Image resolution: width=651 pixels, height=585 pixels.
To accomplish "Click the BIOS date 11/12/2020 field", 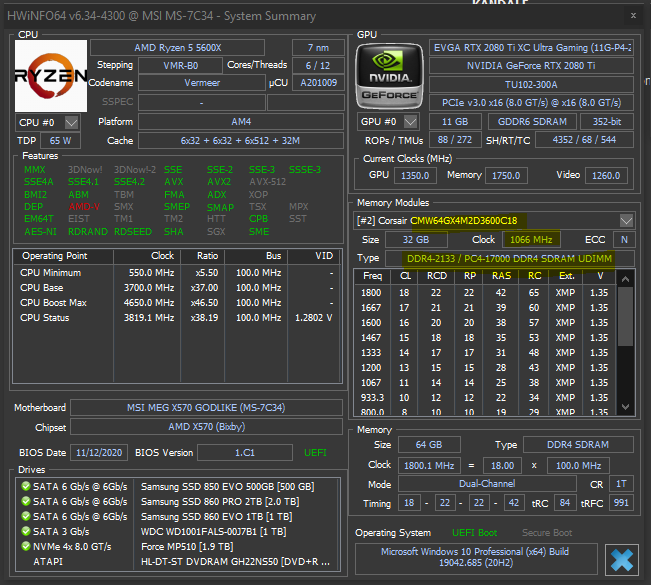I will point(99,453).
